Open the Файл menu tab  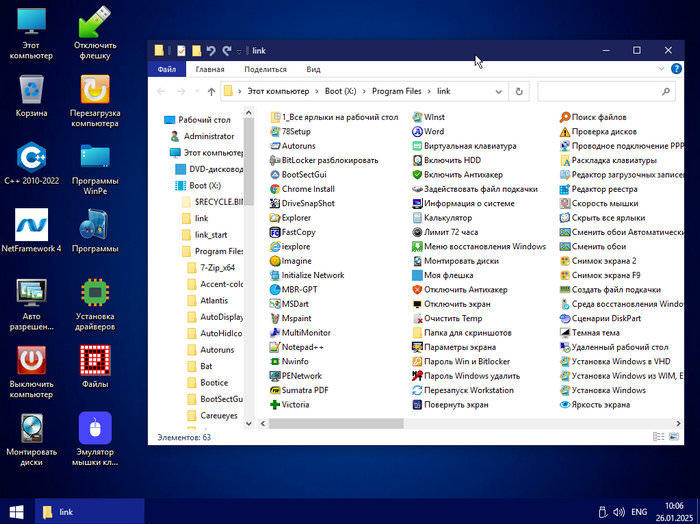coord(166,69)
